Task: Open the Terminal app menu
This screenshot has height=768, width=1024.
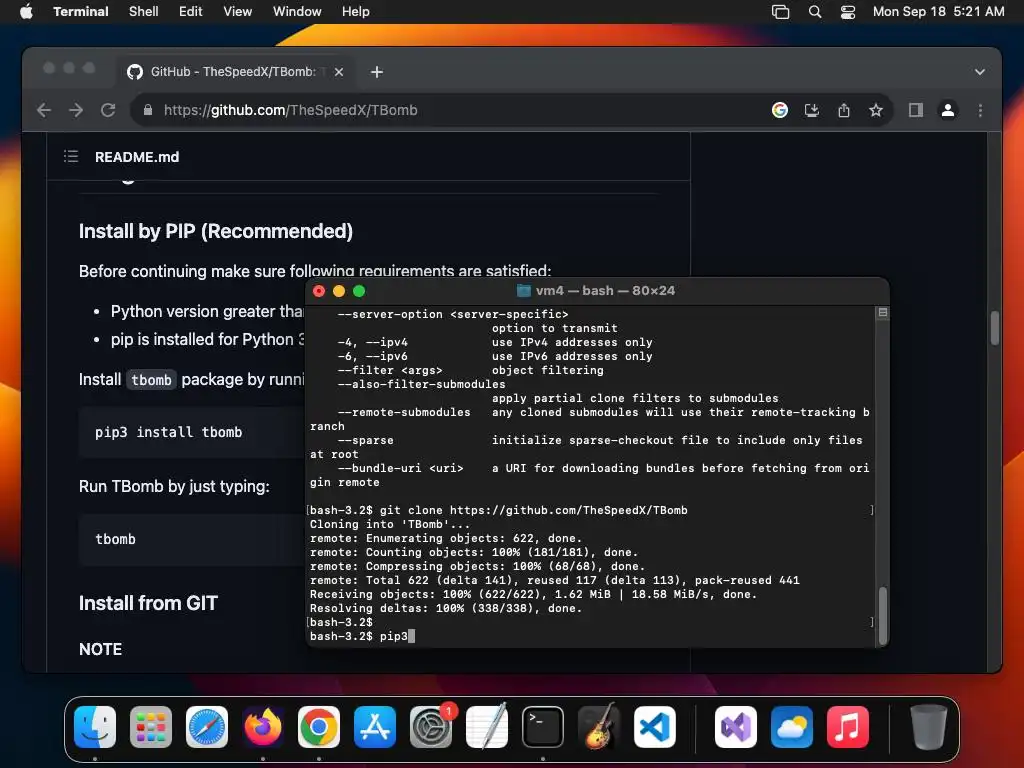Action: pos(81,11)
